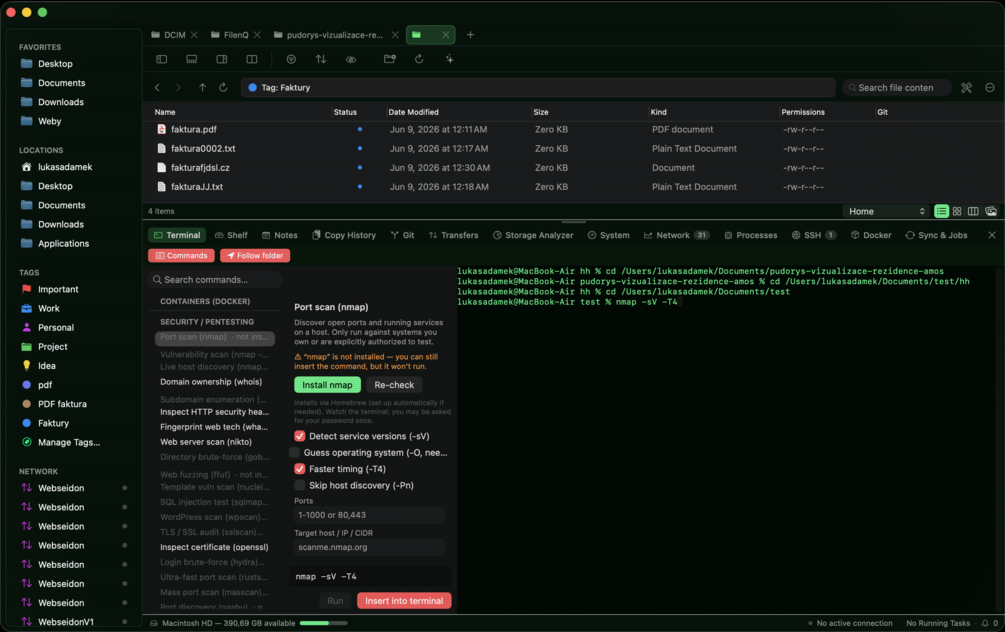The image size is (1005, 632).
Task: Go forward with the right chevron
Action: tap(178, 87)
